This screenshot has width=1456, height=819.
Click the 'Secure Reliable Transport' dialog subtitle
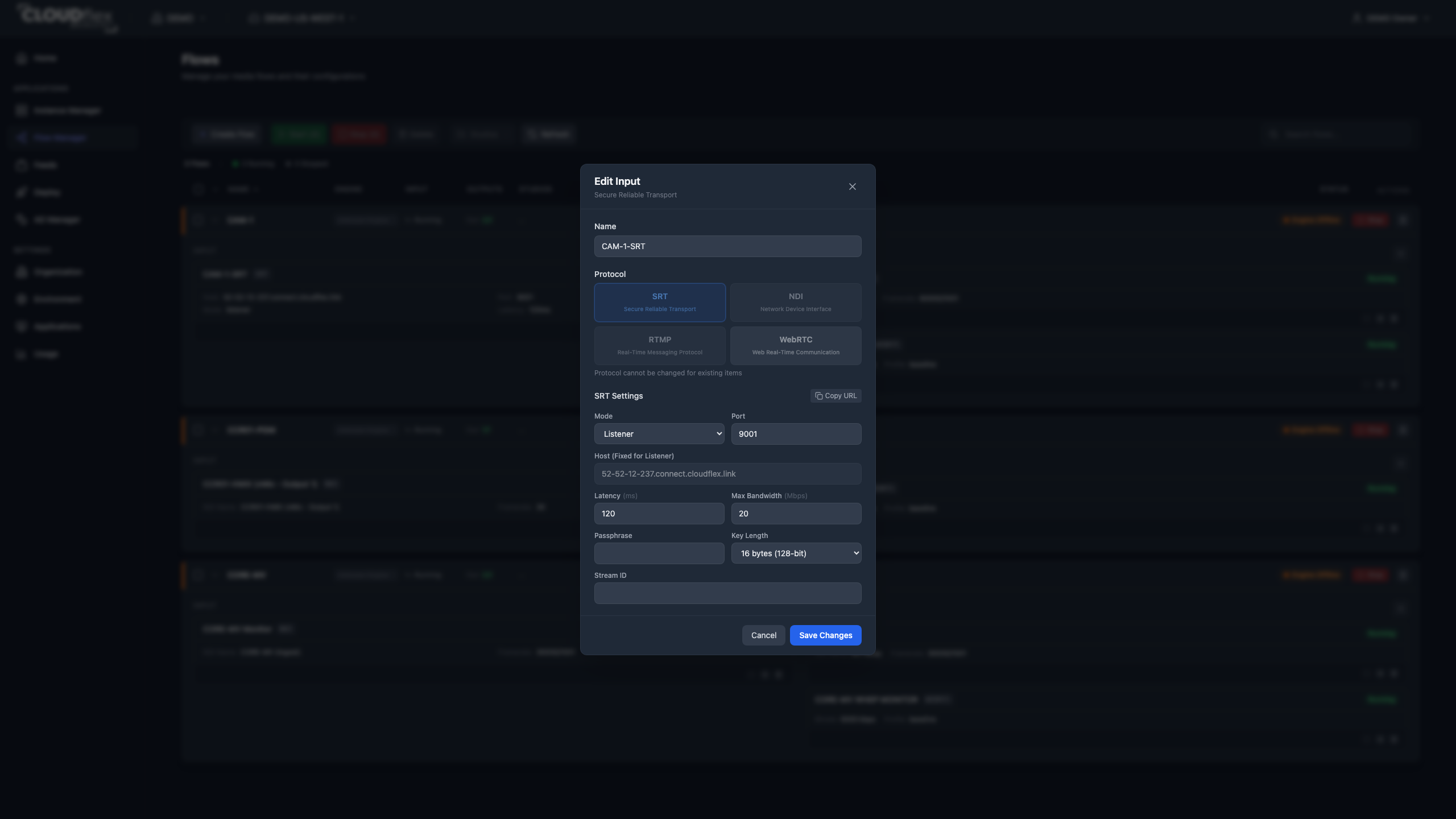(635, 195)
